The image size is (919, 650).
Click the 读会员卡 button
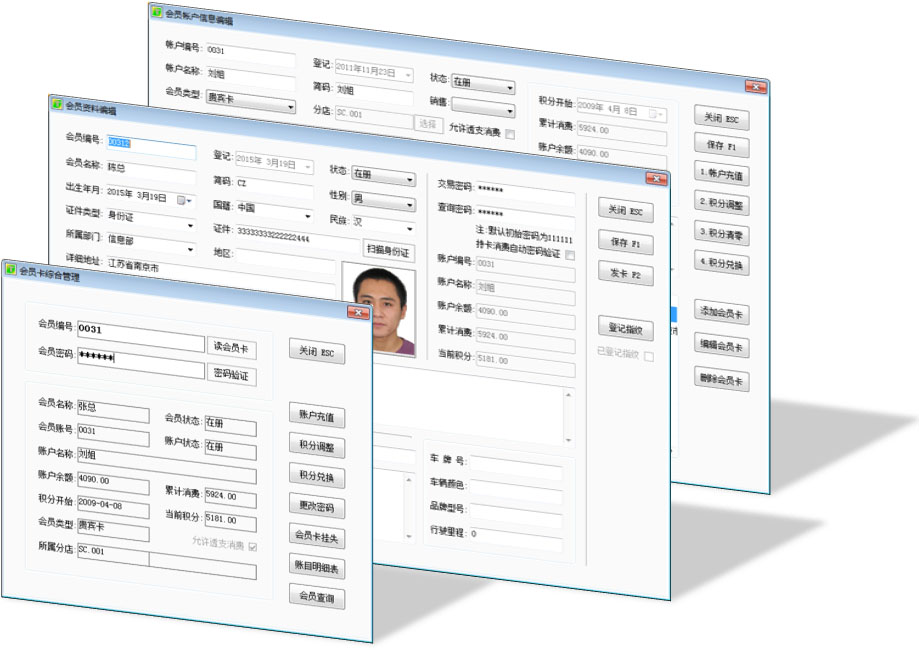click(232, 349)
